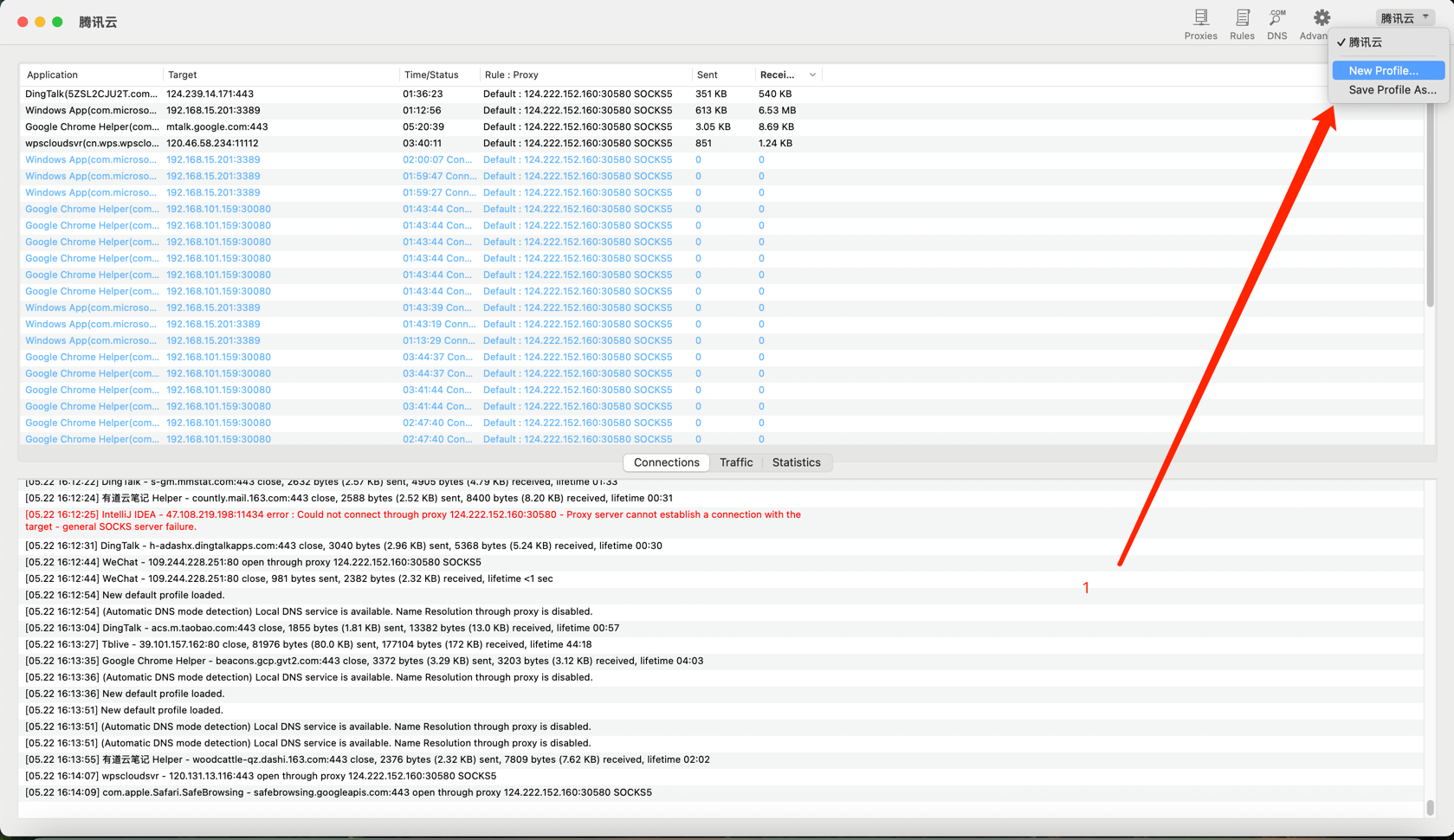
Task: Open the 腾讯云 profile dropdown
Action: [x=1405, y=16]
